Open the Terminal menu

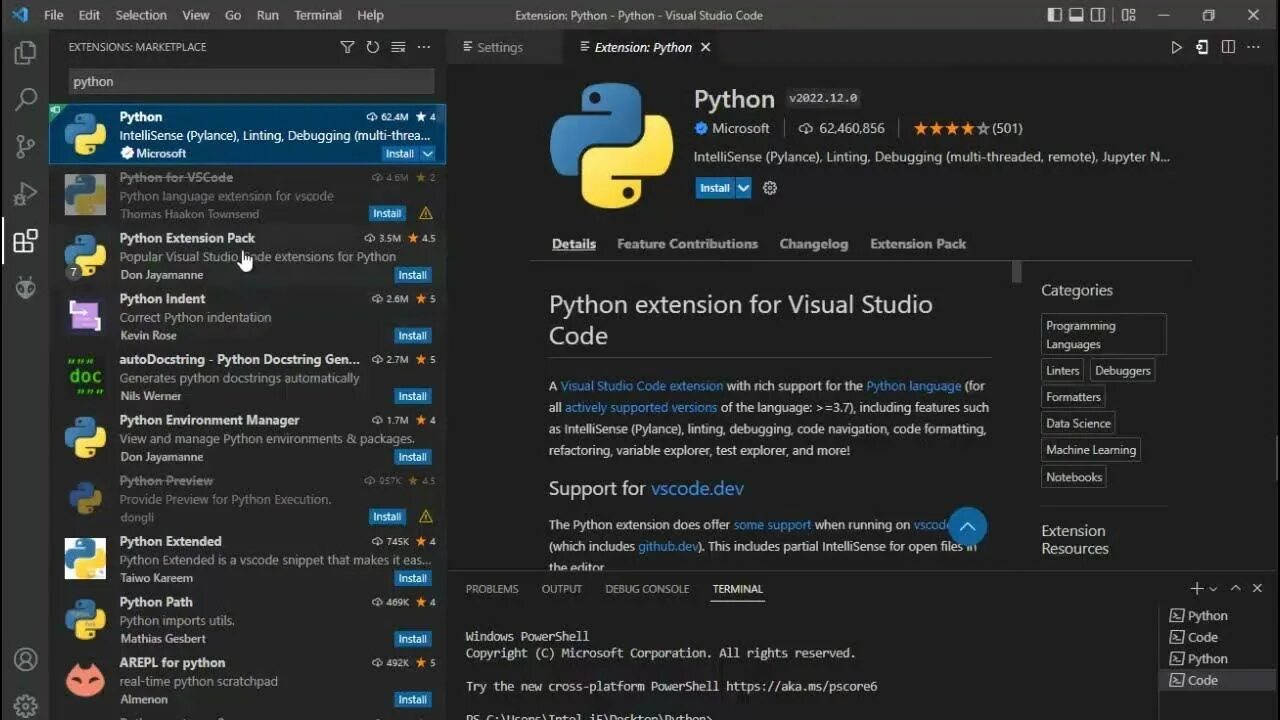(317, 15)
